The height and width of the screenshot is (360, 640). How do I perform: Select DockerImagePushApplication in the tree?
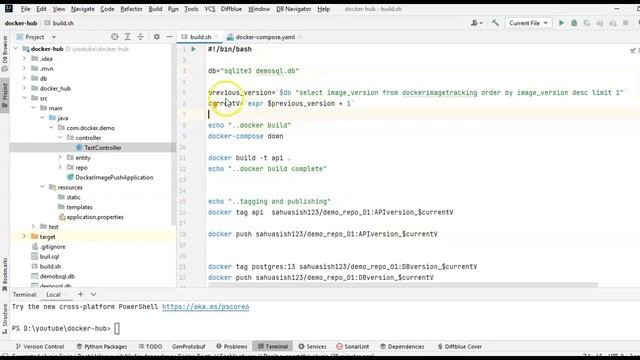click(x=114, y=178)
